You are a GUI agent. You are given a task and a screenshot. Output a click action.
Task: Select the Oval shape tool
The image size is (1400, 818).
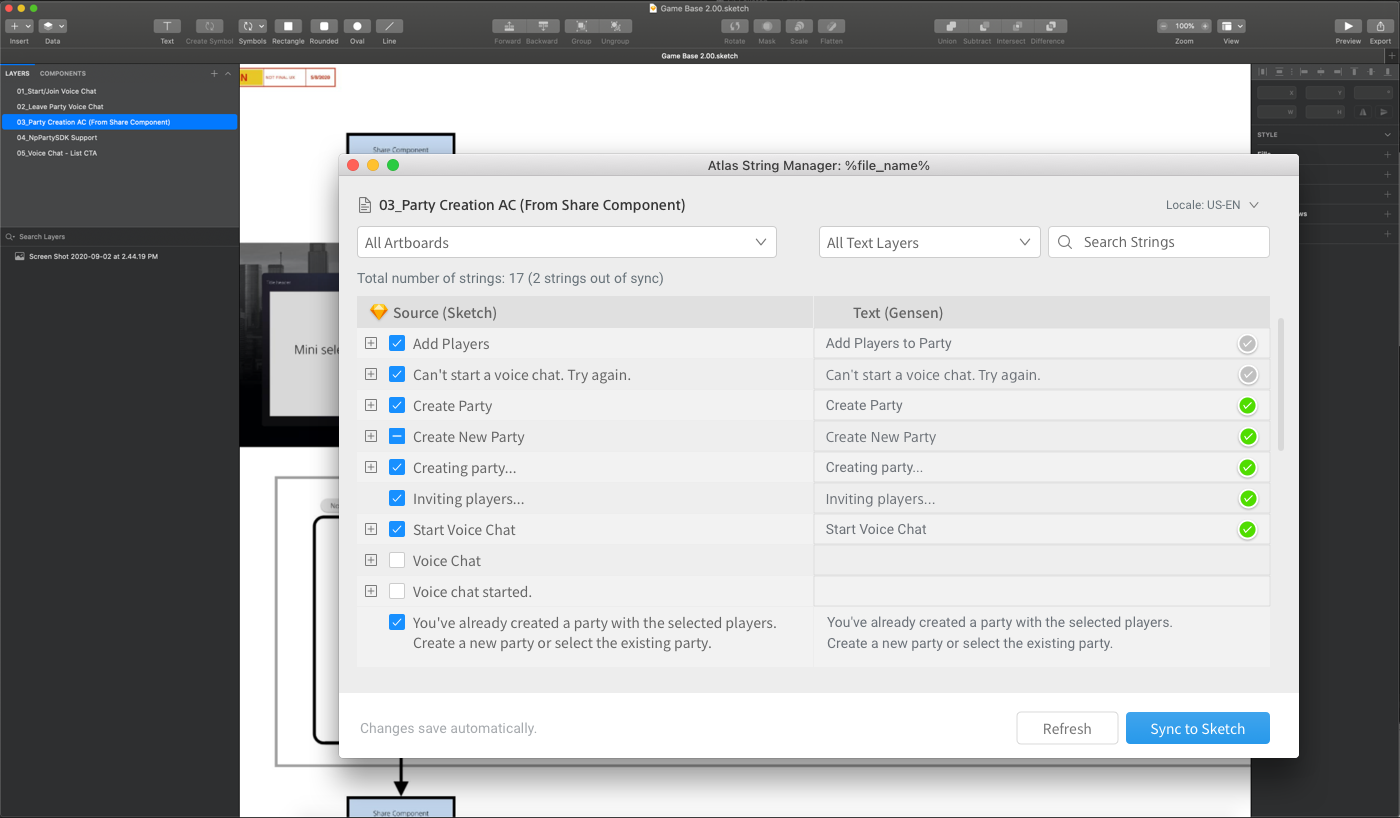[357, 26]
